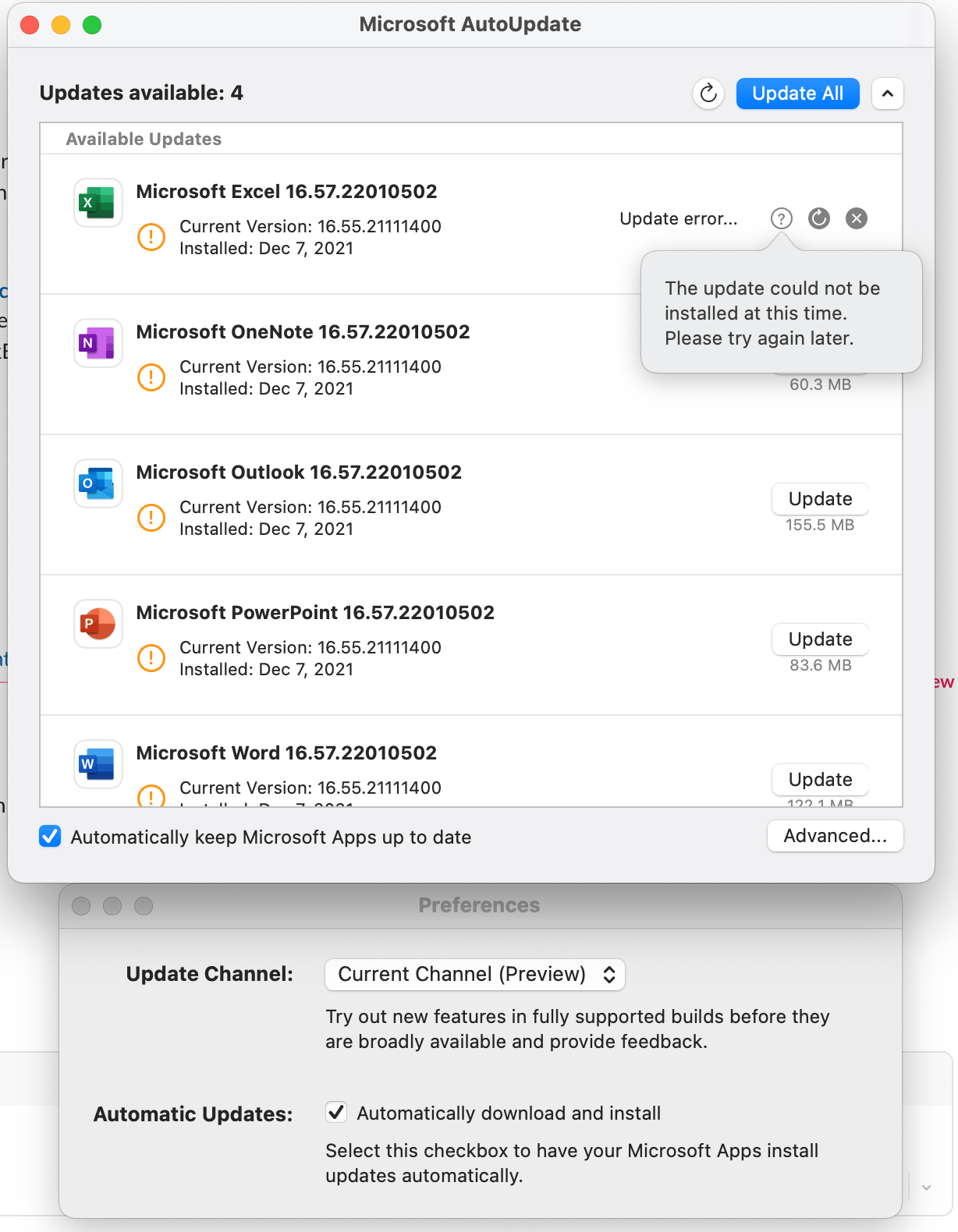The height and width of the screenshot is (1232, 958).
Task: Click the Microsoft Excel app icon
Action: [98, 203]
